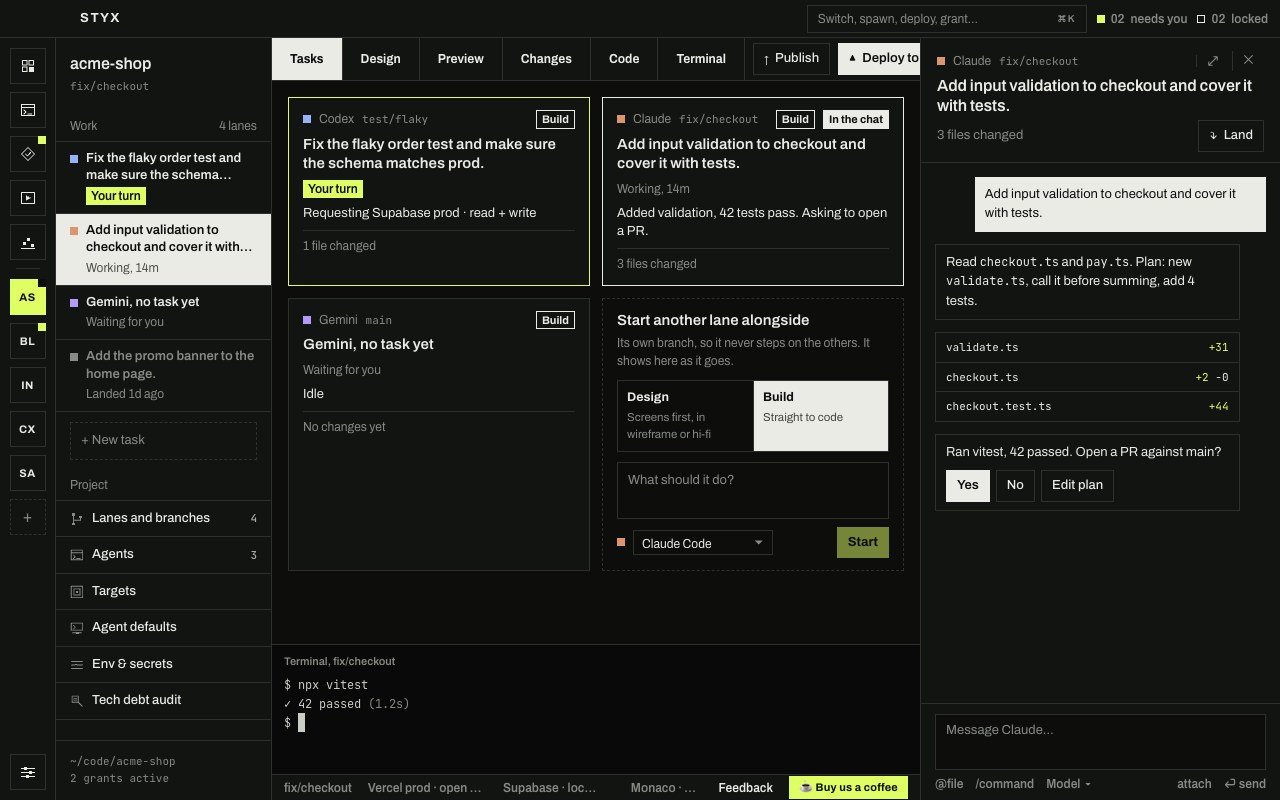Click the diamond icon with notification dot
This screenshot has height=800, width=1280.
pos(28,154)
